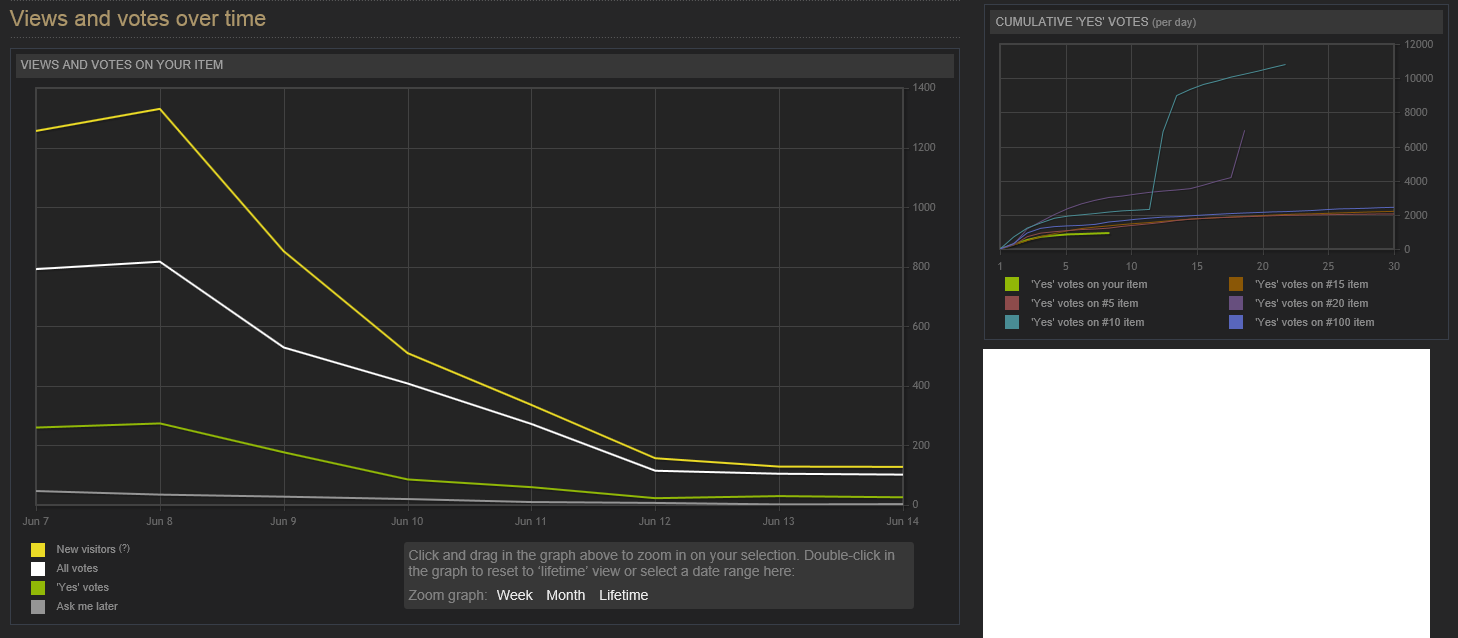Viewport: 1458px width, 638px height.
Task: Click the Jun 8 peak on New visitors line
Action: pos(160,109)
